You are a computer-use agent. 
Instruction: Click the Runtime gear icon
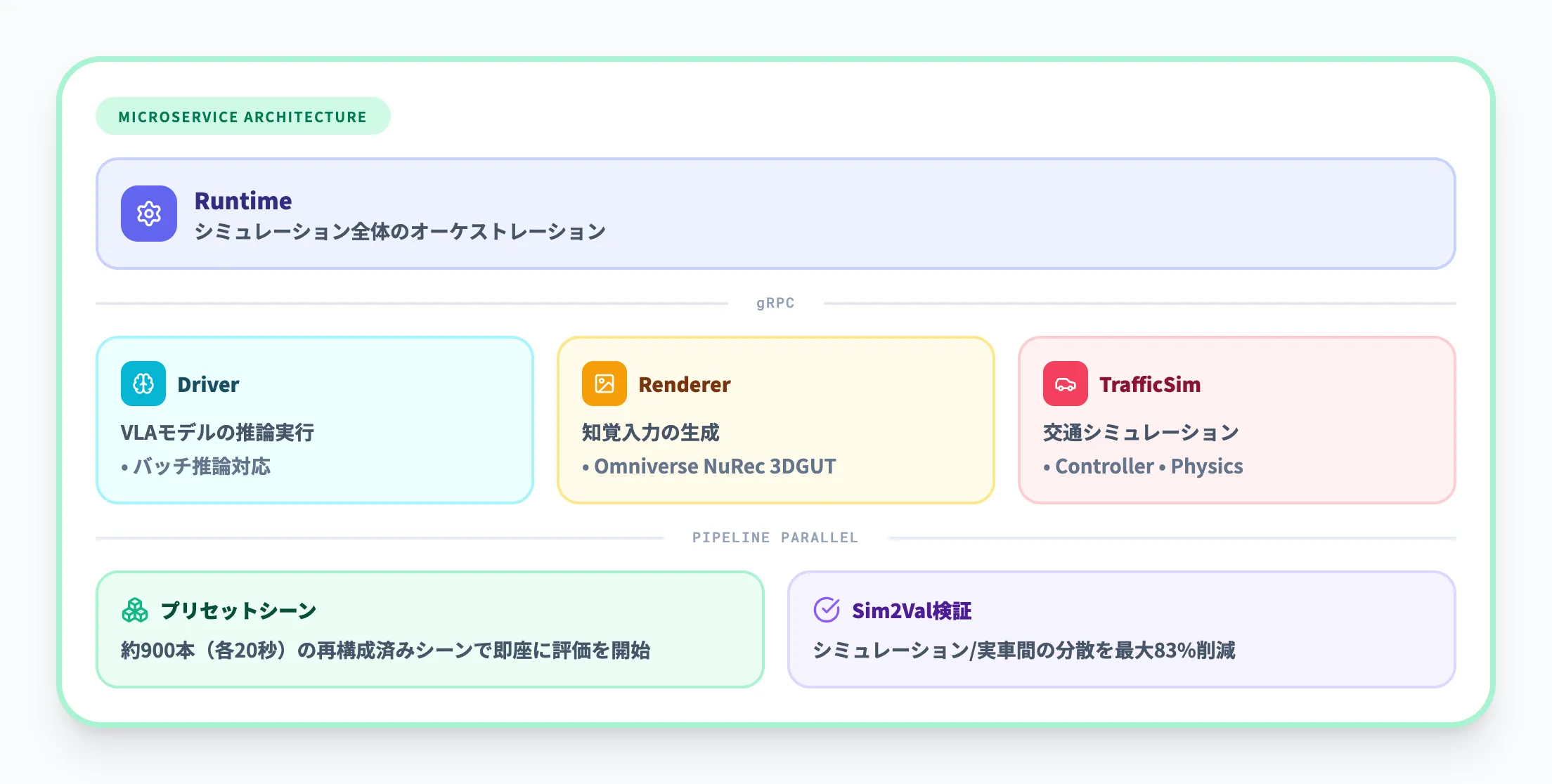click(148, 214)
